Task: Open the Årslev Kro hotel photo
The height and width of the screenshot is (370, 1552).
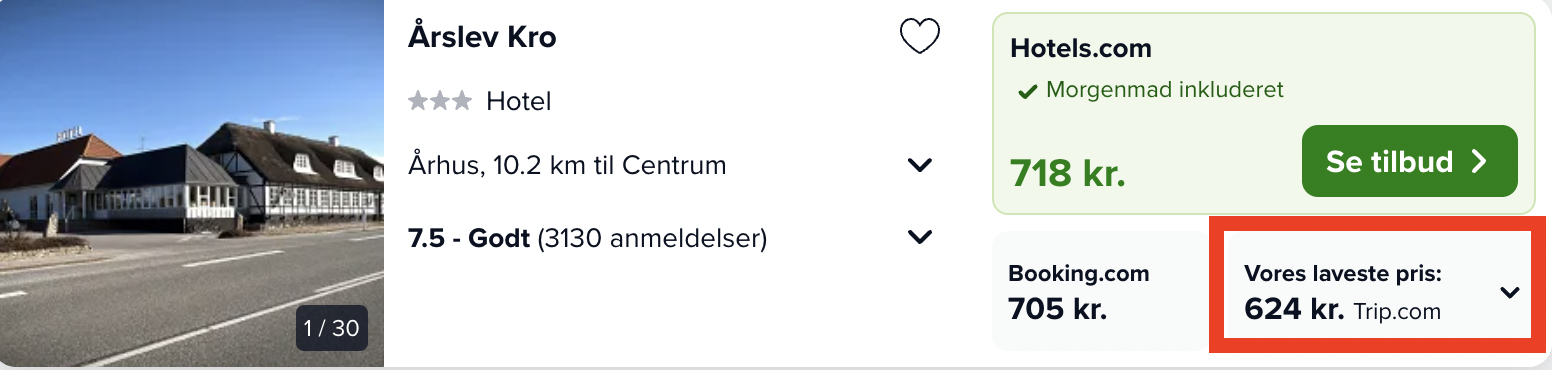Action: click(x=192, y=183)
